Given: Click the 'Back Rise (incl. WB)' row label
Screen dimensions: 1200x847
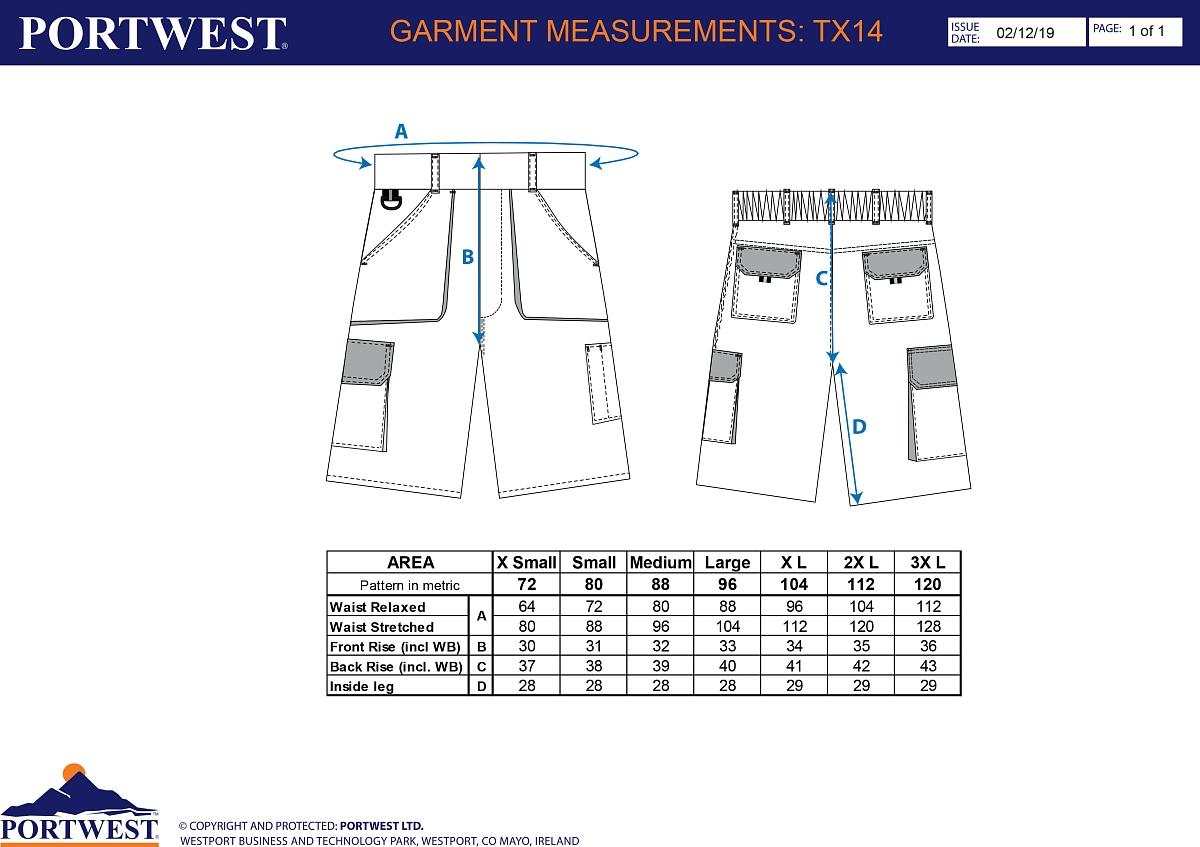Looking at the screenshot, I should [396, 667].
